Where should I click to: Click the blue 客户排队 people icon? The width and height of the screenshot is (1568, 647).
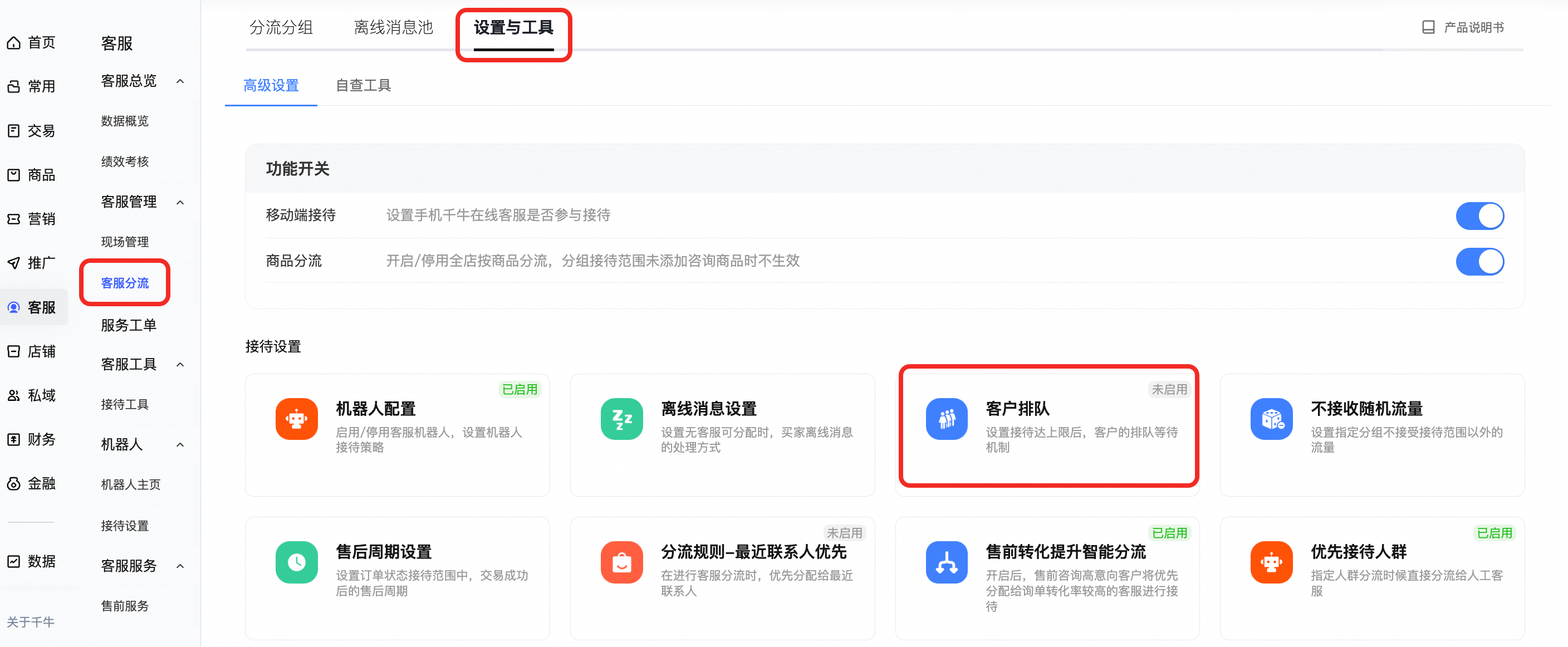click(x=947, y=419)
